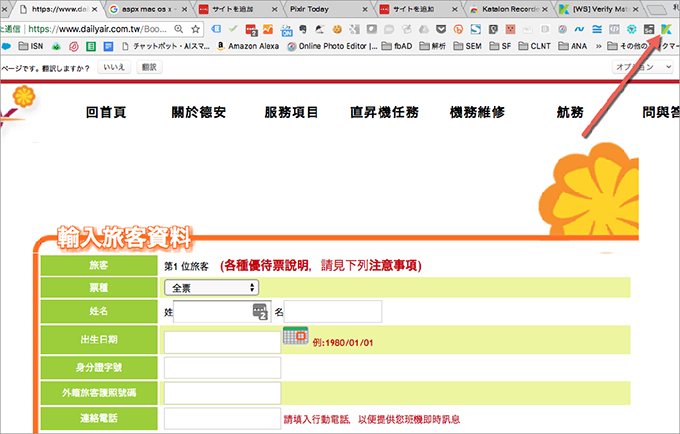The image size is (680, 434).
Task: Click the 連絡電話 phone number input field
Action: pyautogui.click(x=222, y=418)
